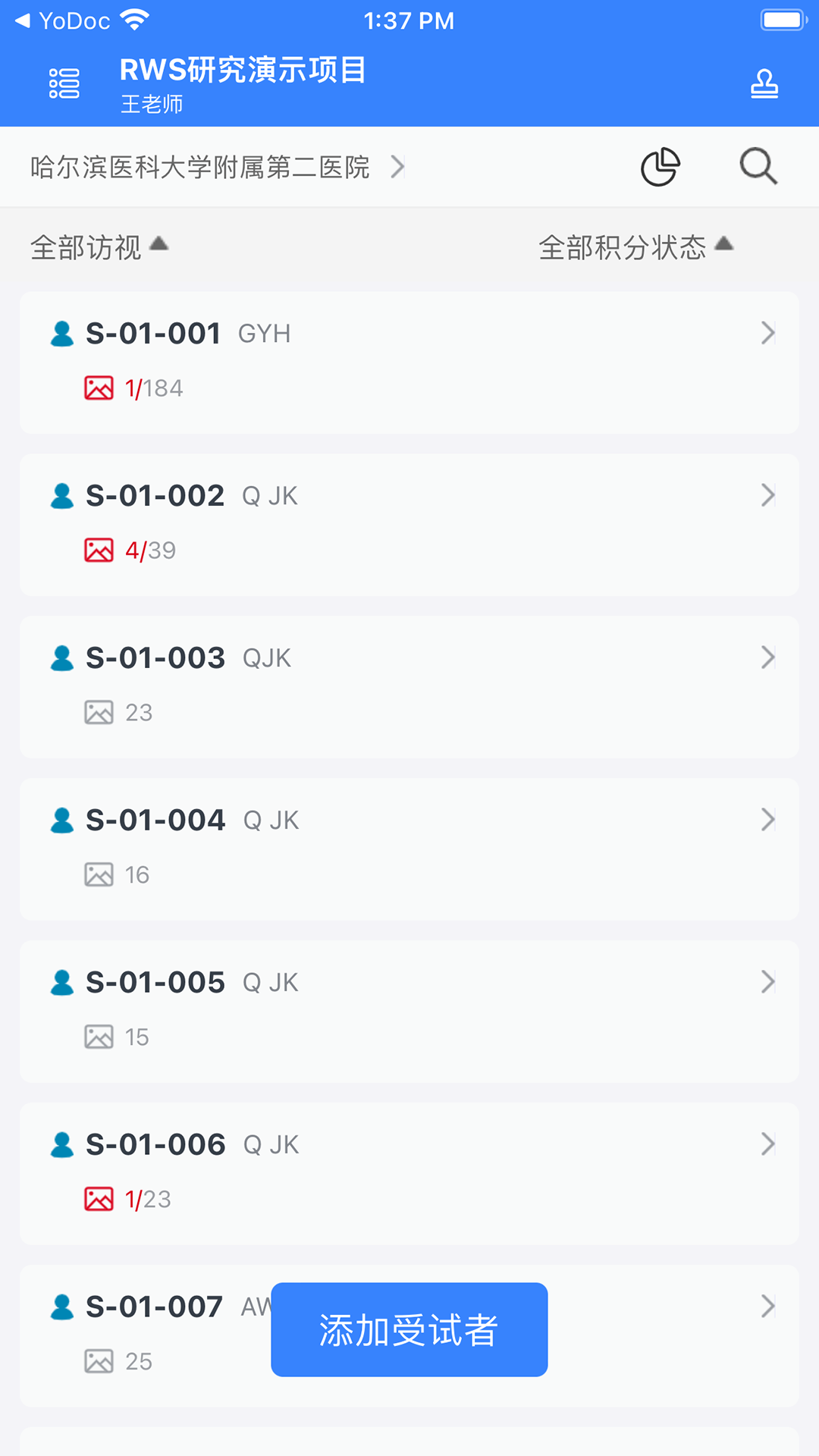This screenshot has height=1456, width=819.
Task: Open subject S-01-005 chevron arrow
Action: pos(767,982)
